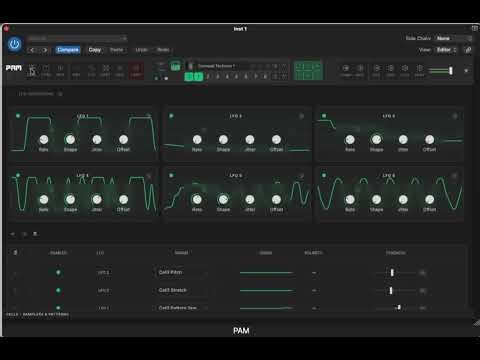
Task: Click the stop icon above the modulation table
Action: [x=35, y=234]
